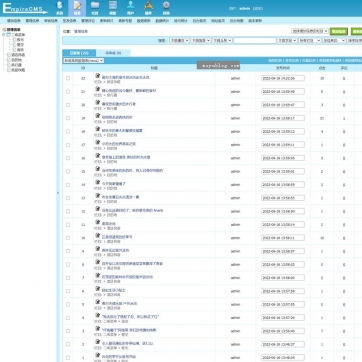Viewport: 362px width, 362px height.
Task: Open the title link of article ID 22
Action: click(126, 77)
